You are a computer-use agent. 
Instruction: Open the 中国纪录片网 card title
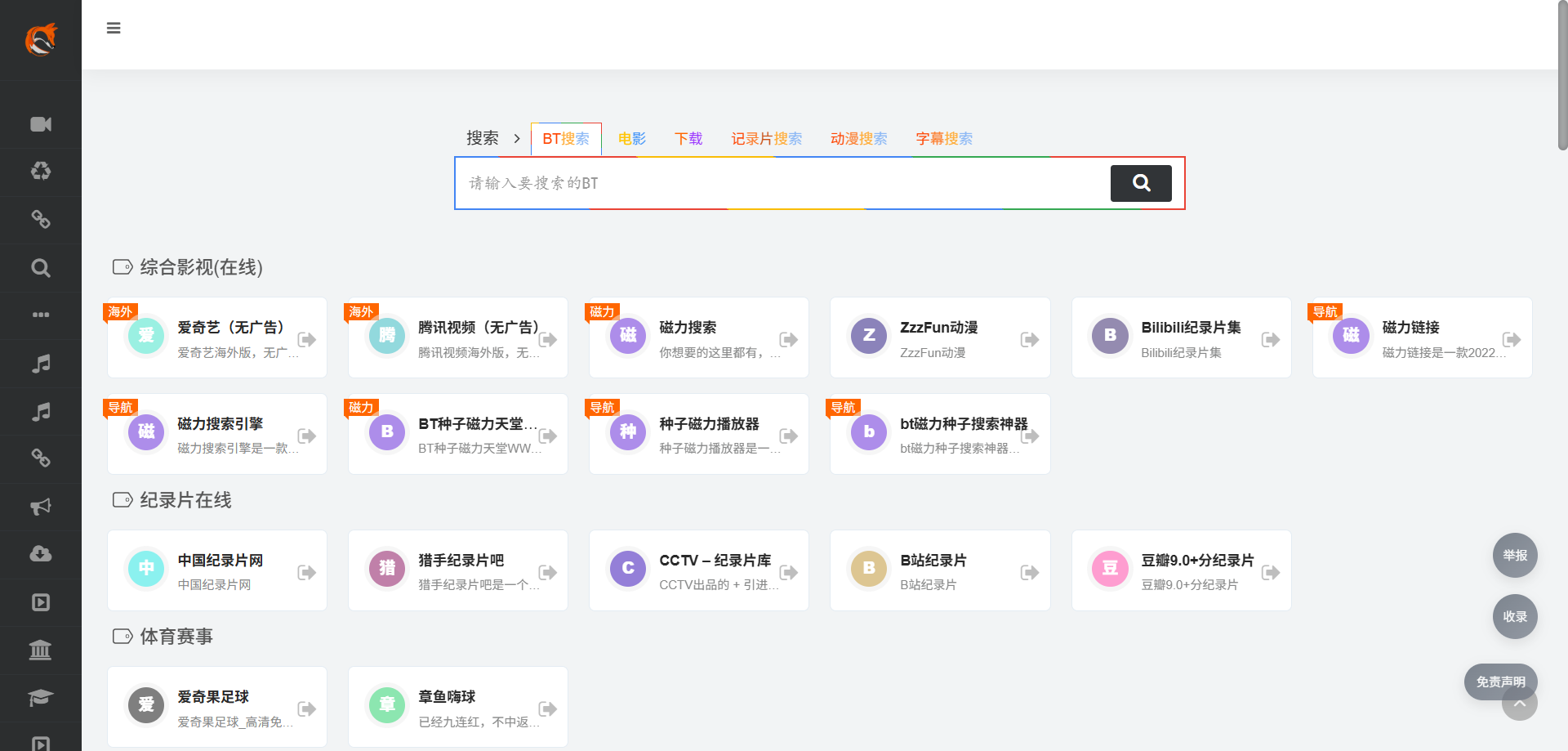point(220,561)
